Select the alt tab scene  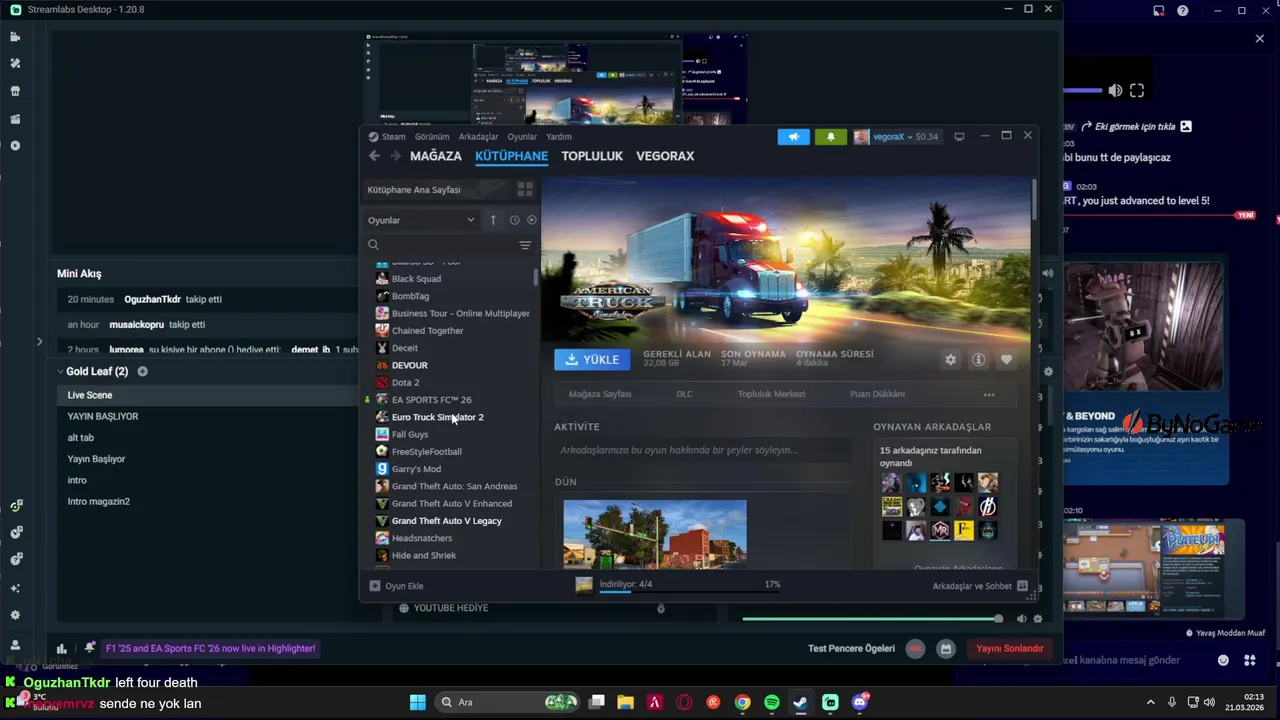coord(81,437)
